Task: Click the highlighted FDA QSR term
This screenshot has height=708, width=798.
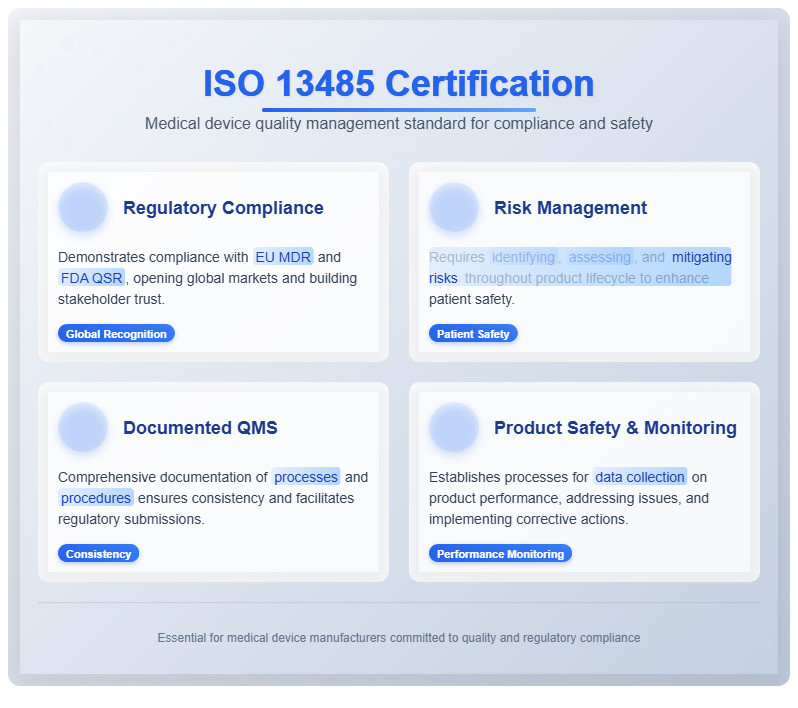Action: [x=92, y=278]
